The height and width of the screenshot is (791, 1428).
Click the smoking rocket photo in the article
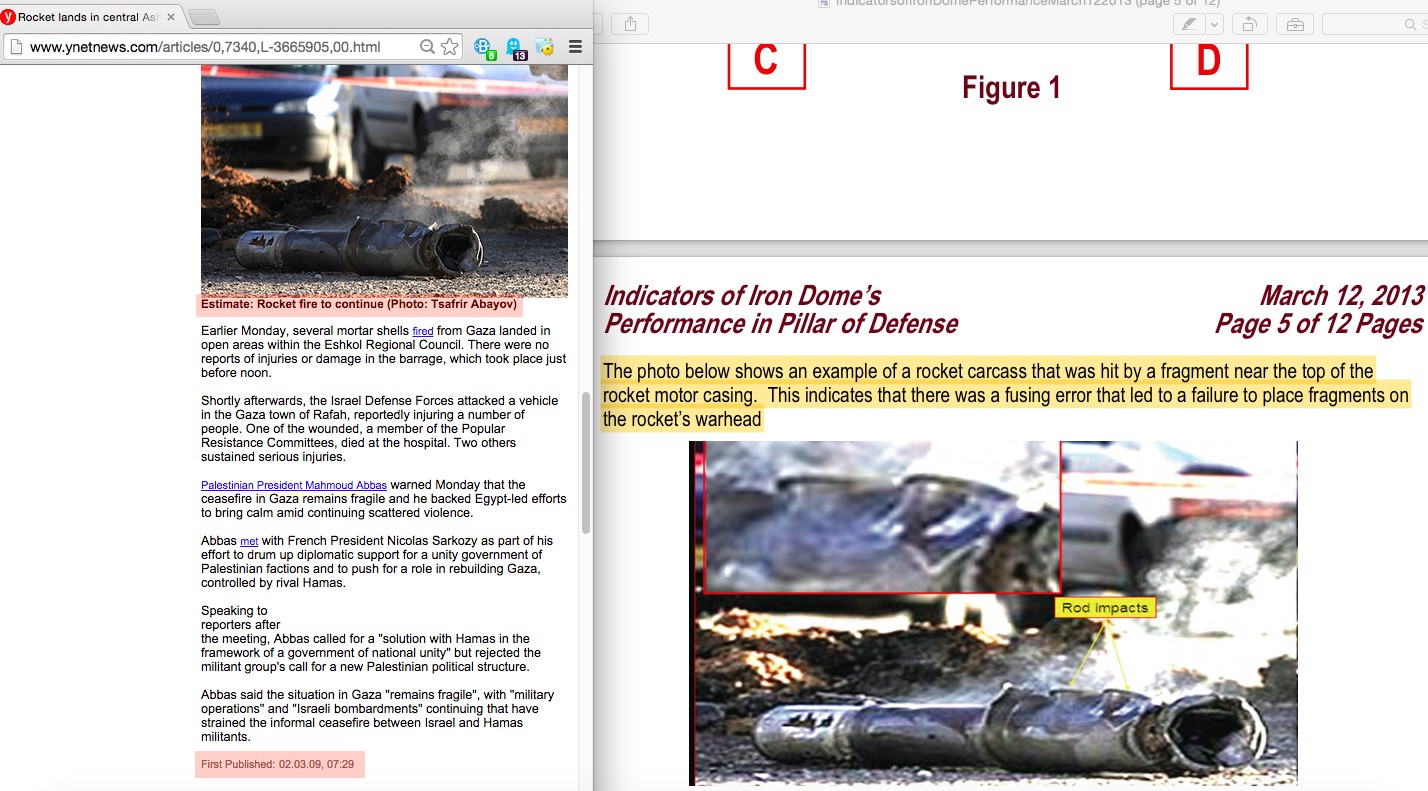[x=384, y=181]
